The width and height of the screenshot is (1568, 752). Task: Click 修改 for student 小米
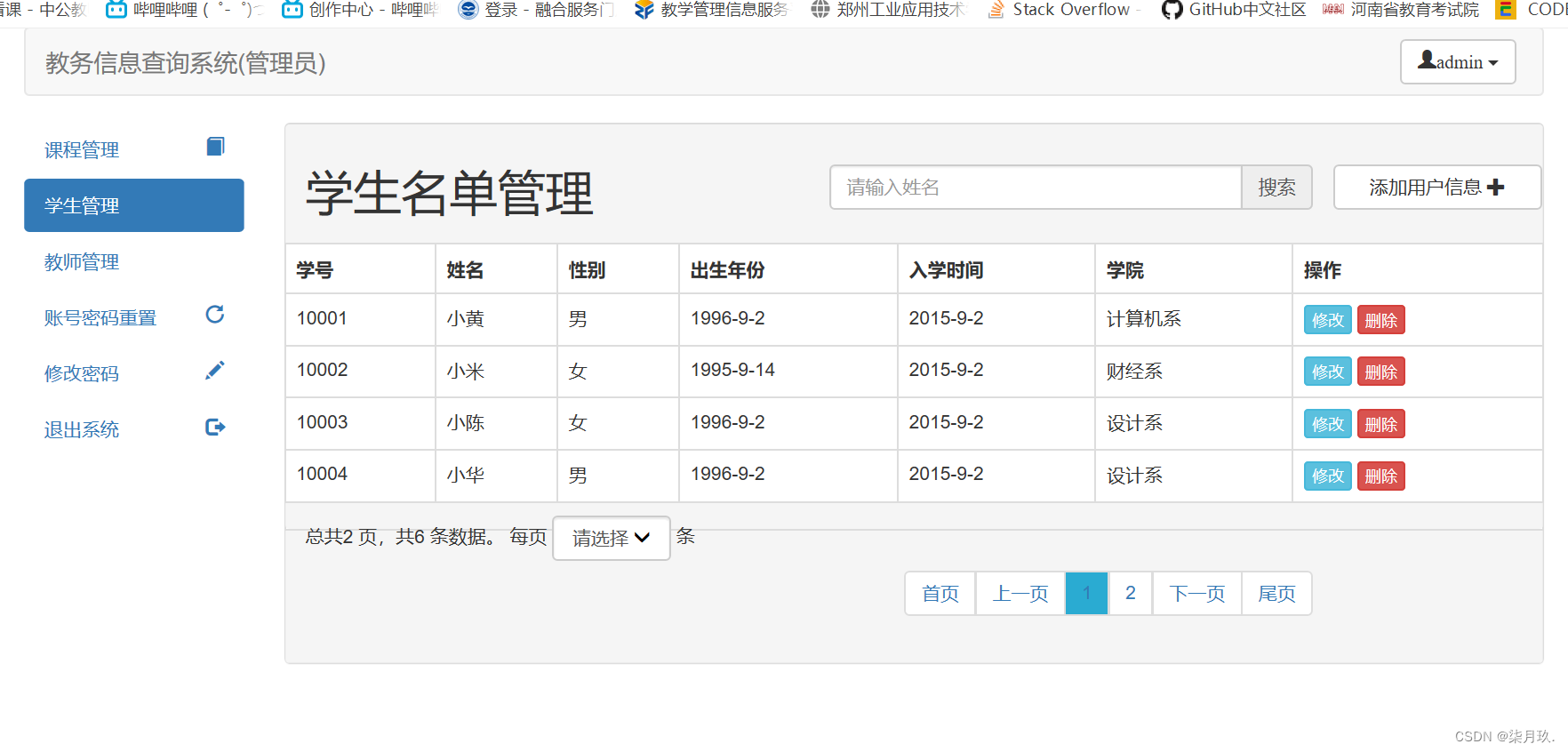pyautogui.click(x=1328, y=372)
